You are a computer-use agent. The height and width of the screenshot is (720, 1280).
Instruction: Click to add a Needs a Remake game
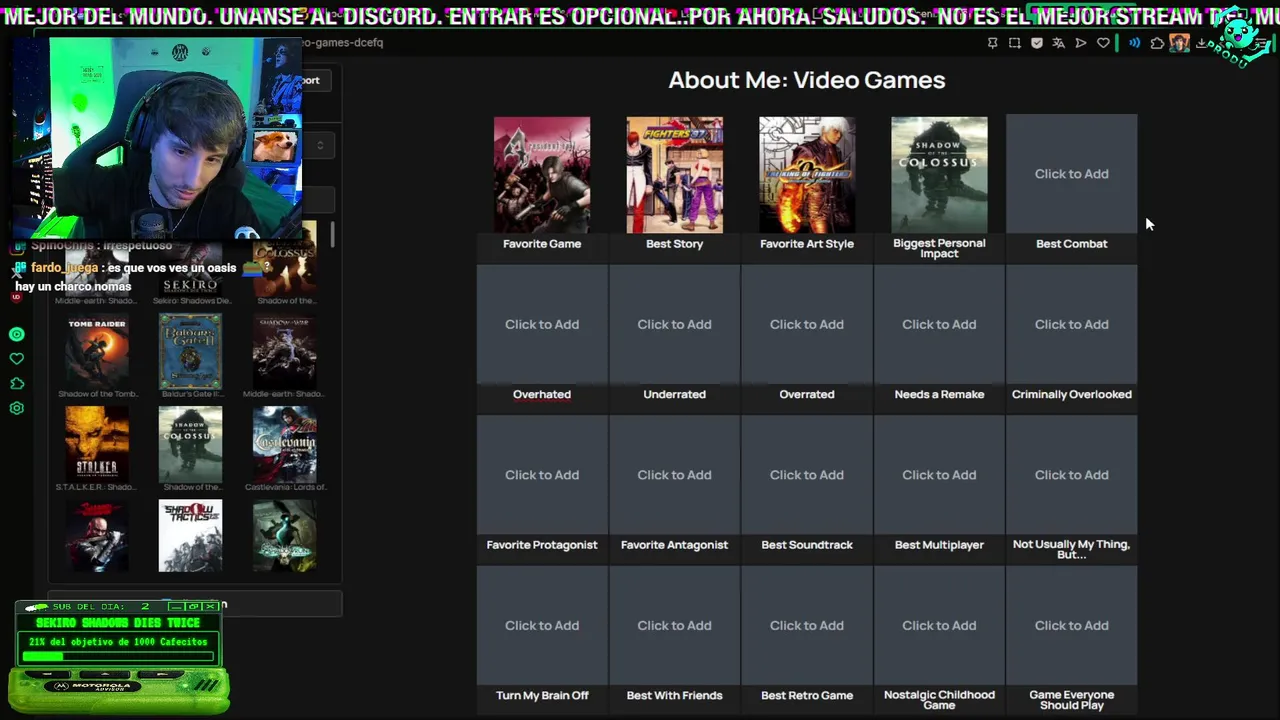click(939, 324)
